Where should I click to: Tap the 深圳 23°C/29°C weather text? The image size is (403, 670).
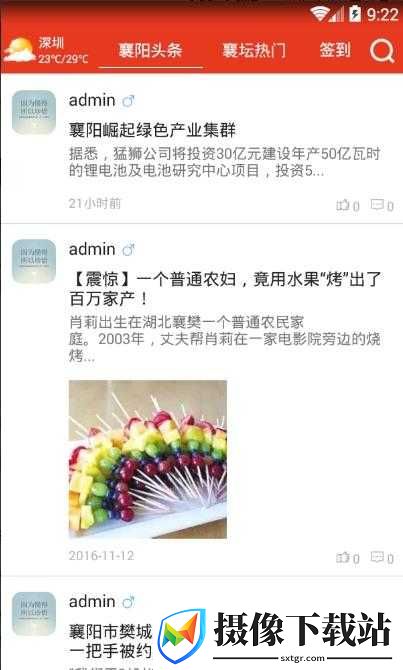click(63, 50)
